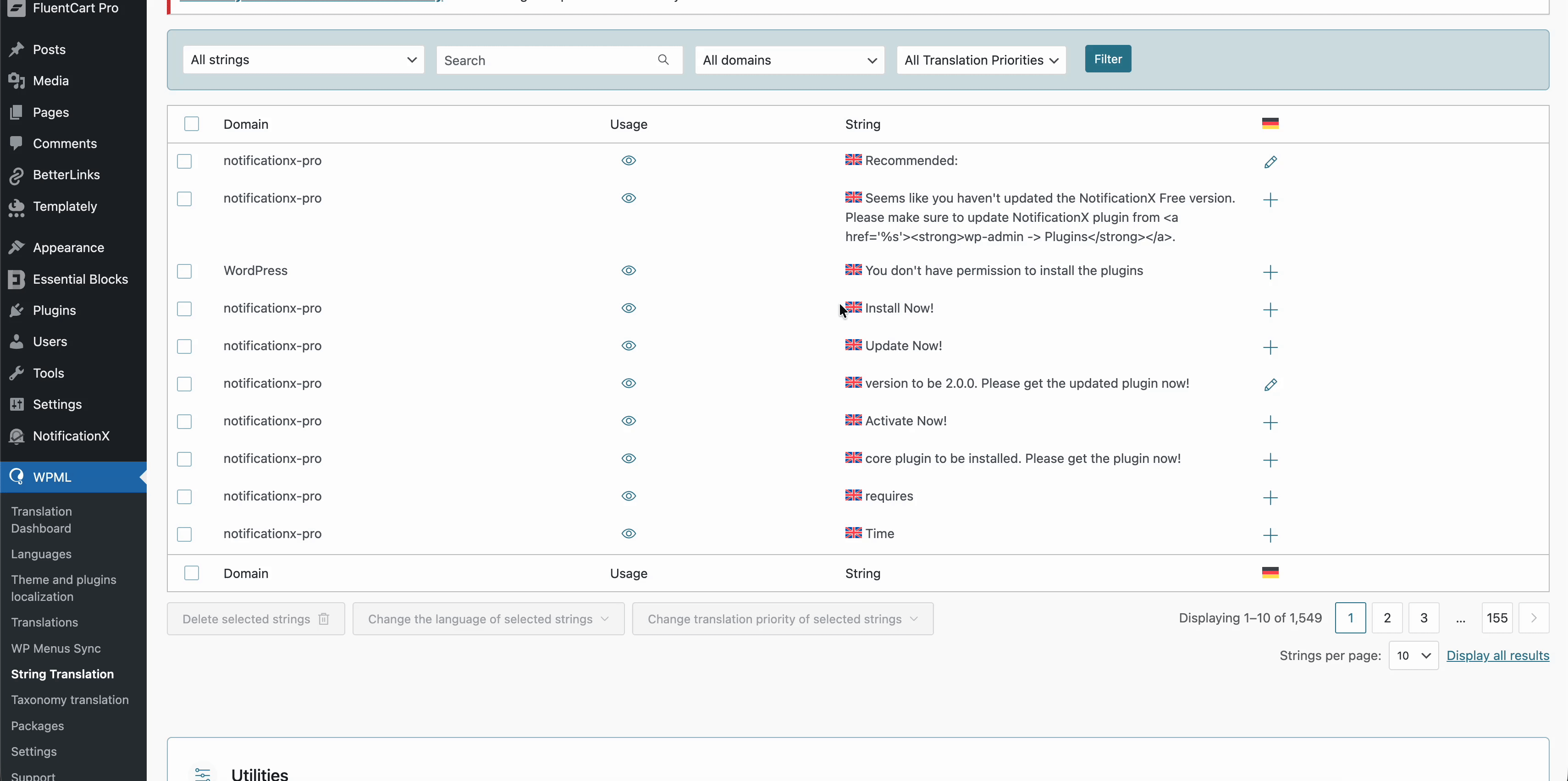The image size is (1568, 781).
Task: Click the pencil icon for 'Recommended:' string
Action: pyautogui.click(x=1270, y=162)
